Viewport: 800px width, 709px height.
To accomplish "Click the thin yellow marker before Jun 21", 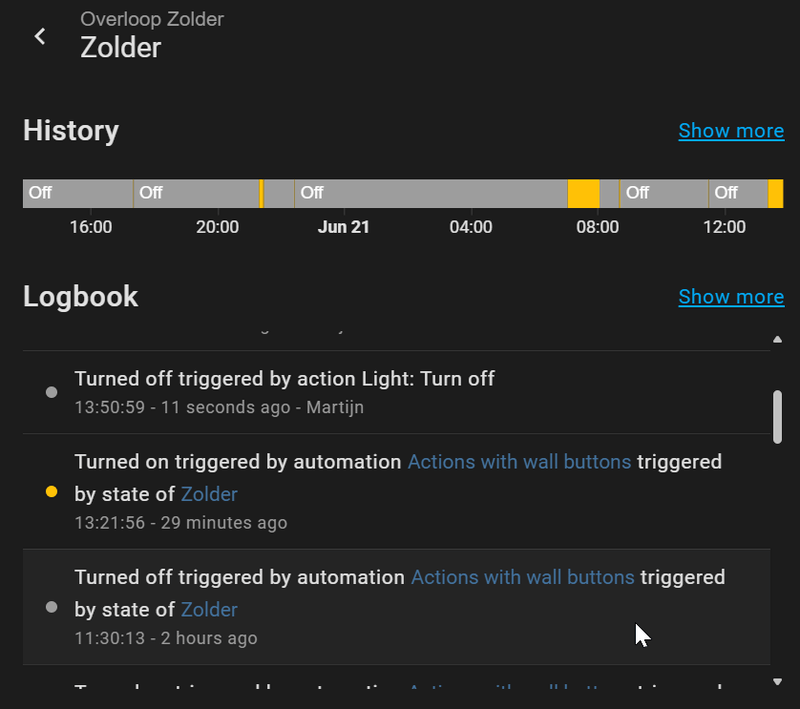I will pyautogui.click(x=263, y=192).
